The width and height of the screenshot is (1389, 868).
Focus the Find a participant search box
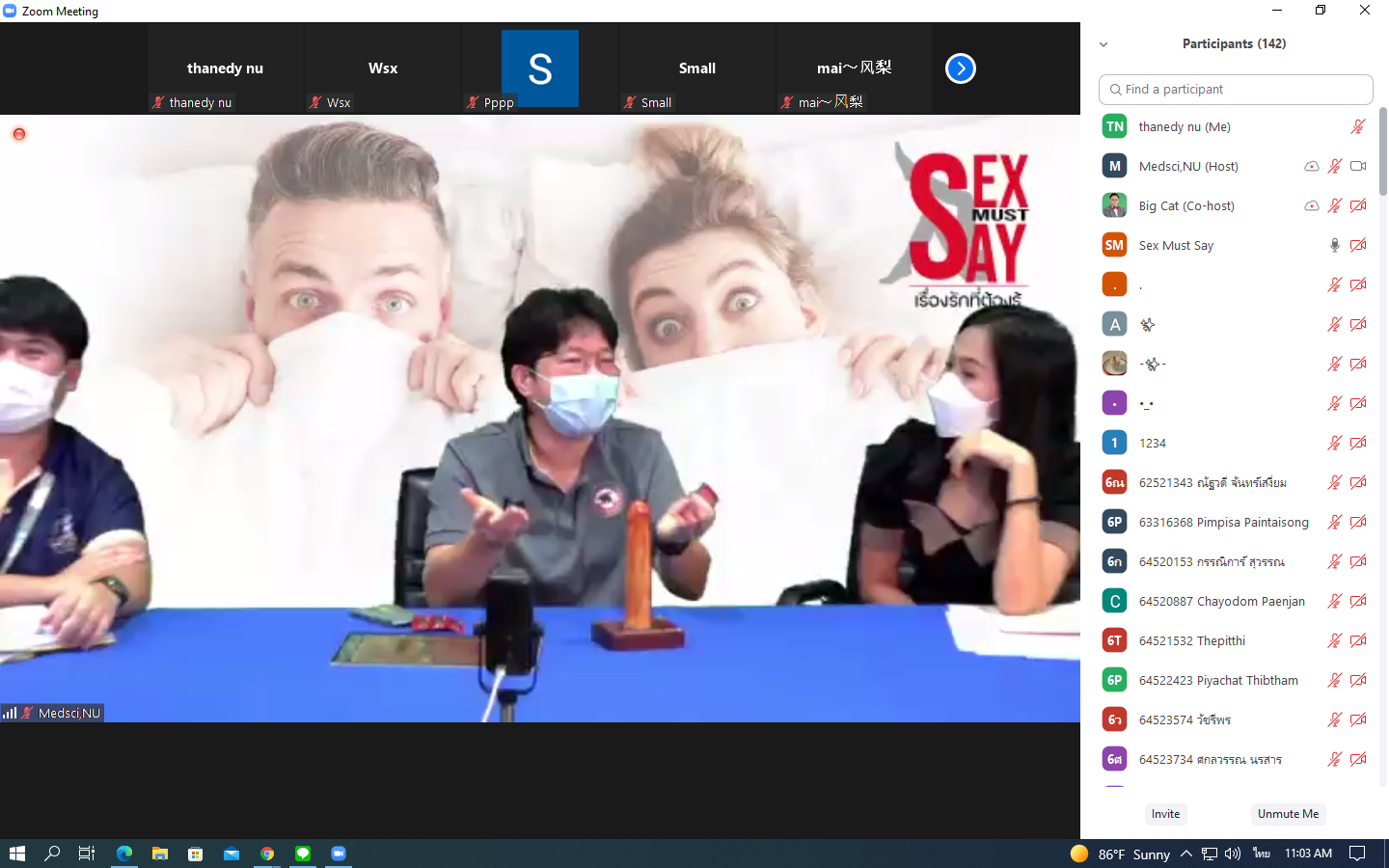pyautogui.click(x=1236, y=89)
